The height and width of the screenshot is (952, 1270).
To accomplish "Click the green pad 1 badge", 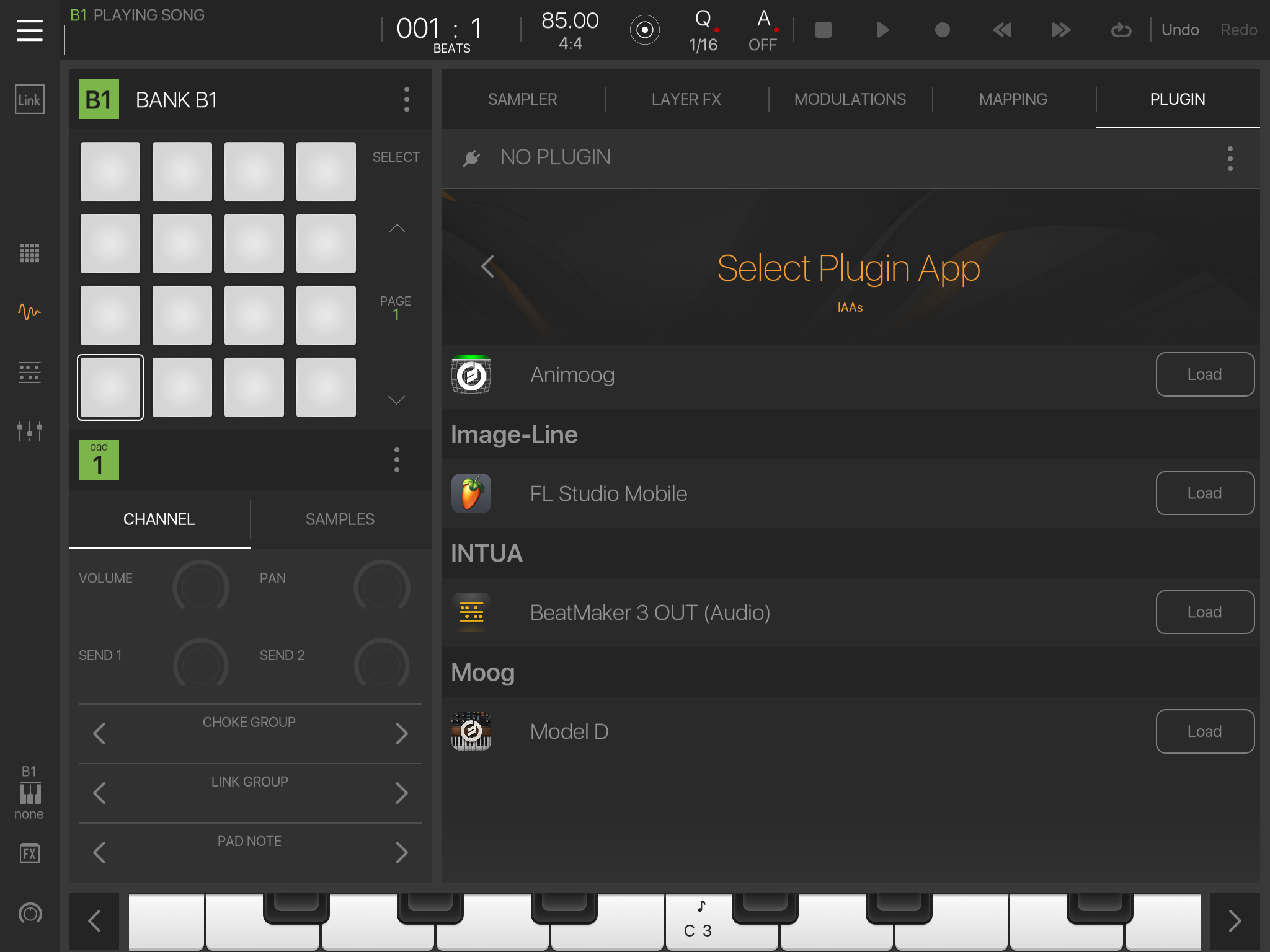I will pos(99,460).
